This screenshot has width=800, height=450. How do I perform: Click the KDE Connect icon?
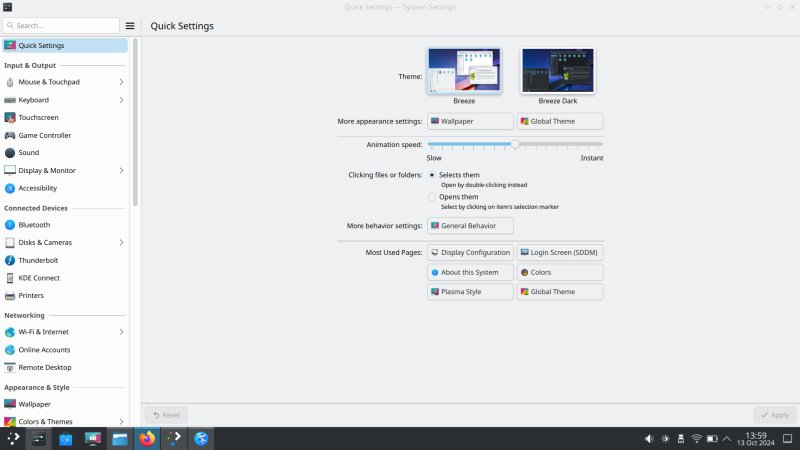tap(10, 278)
